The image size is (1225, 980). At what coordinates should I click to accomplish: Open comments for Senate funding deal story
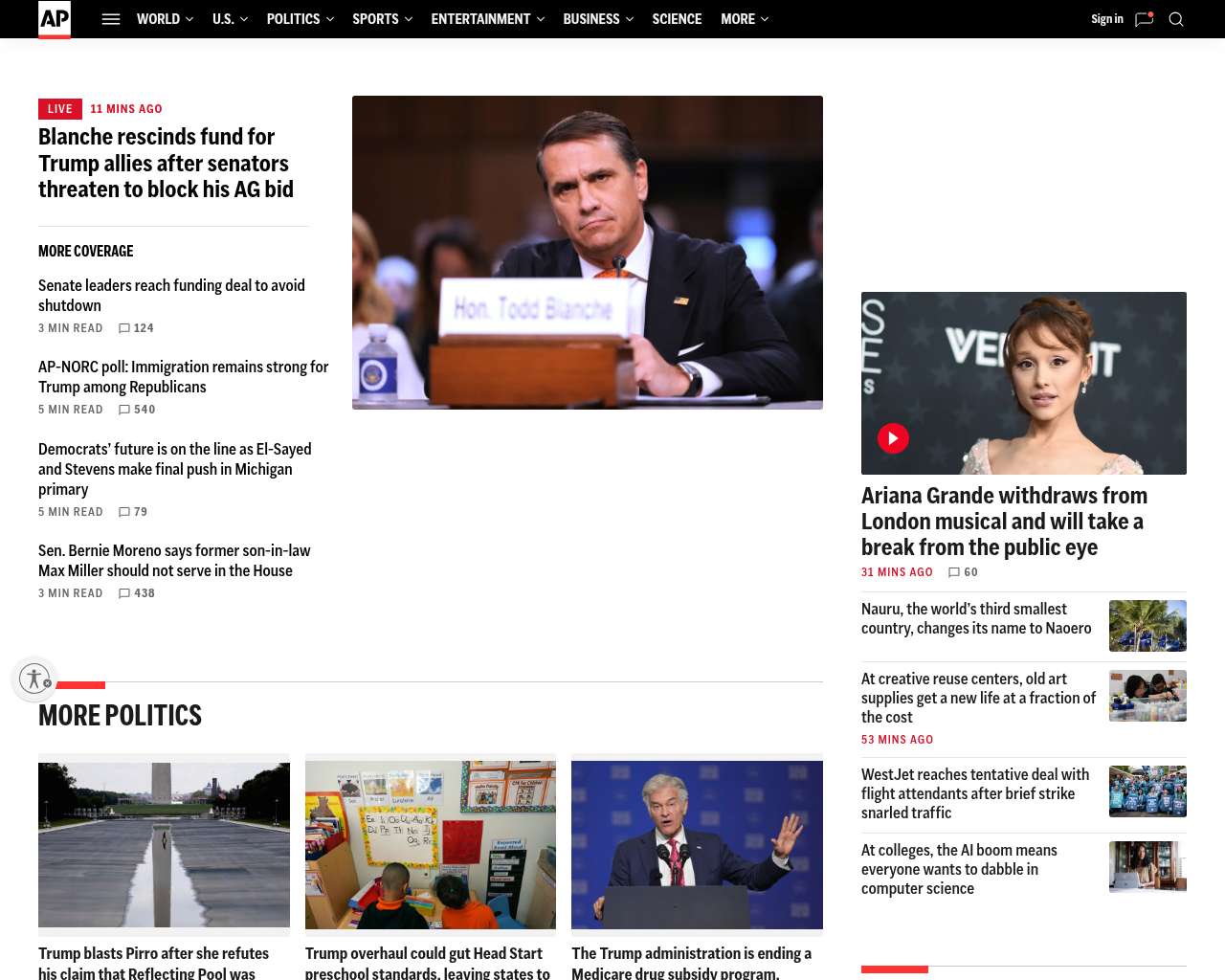coord(136,328)
